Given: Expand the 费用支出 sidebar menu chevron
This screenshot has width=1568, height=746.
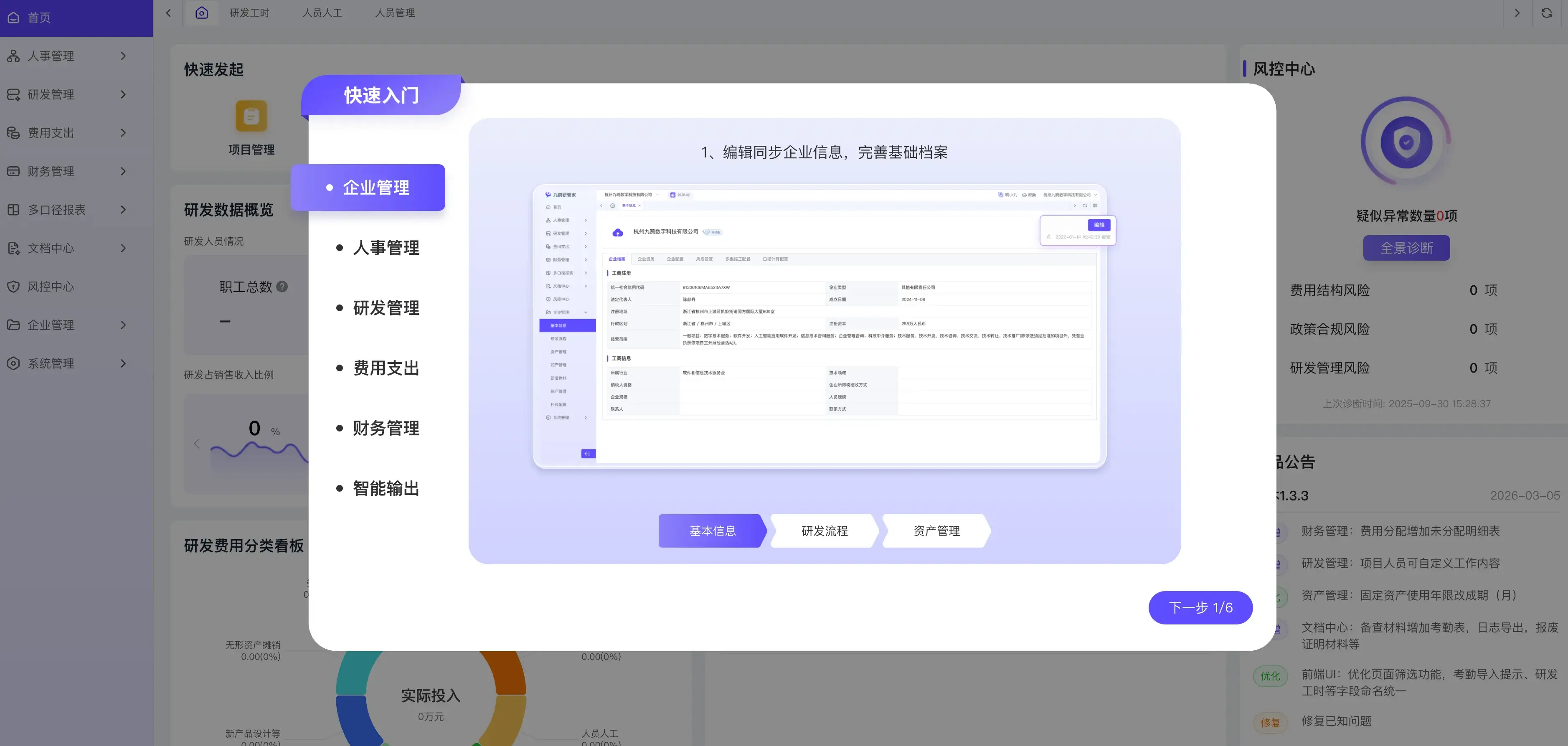Looking at the screenshot, I should 124,133.
